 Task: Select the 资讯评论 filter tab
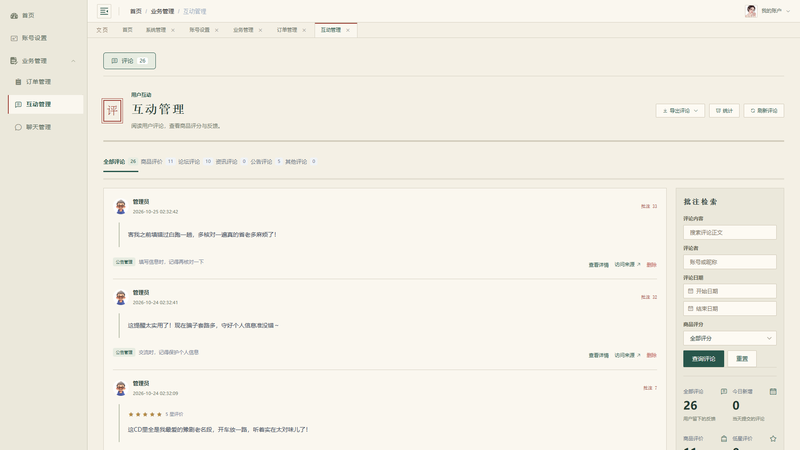pos(231,162)
